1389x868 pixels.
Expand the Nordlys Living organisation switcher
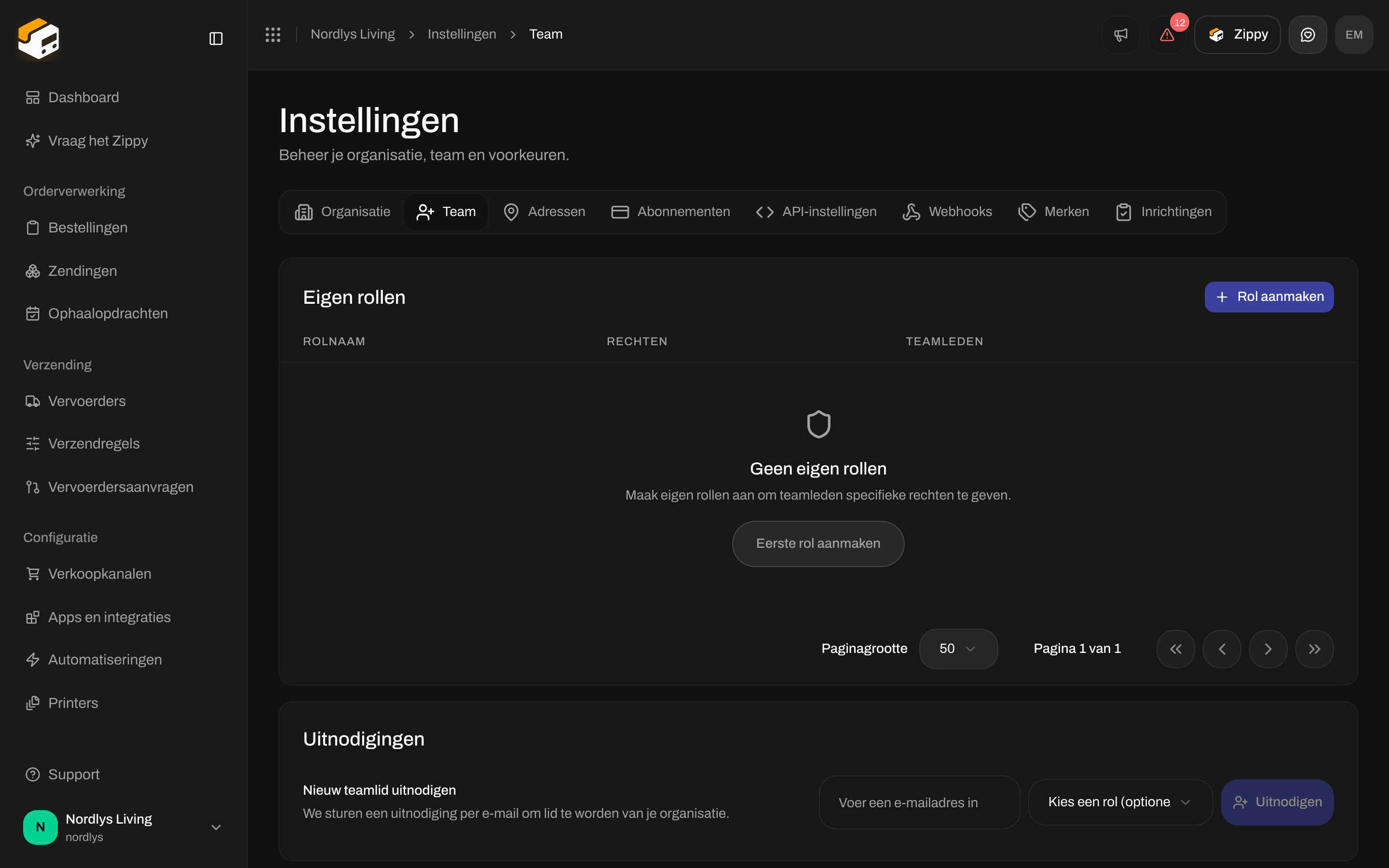123,827
